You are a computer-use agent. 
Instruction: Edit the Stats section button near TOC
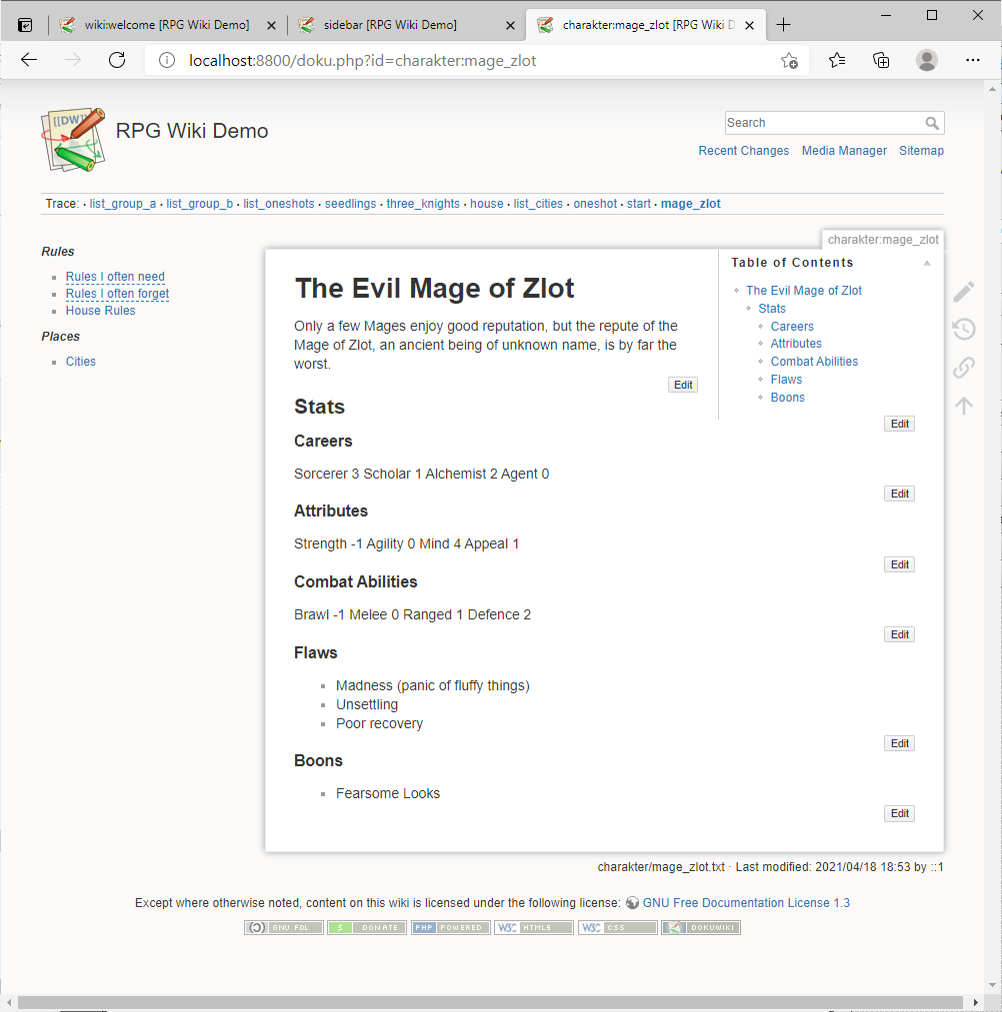[x=899, y=424]
